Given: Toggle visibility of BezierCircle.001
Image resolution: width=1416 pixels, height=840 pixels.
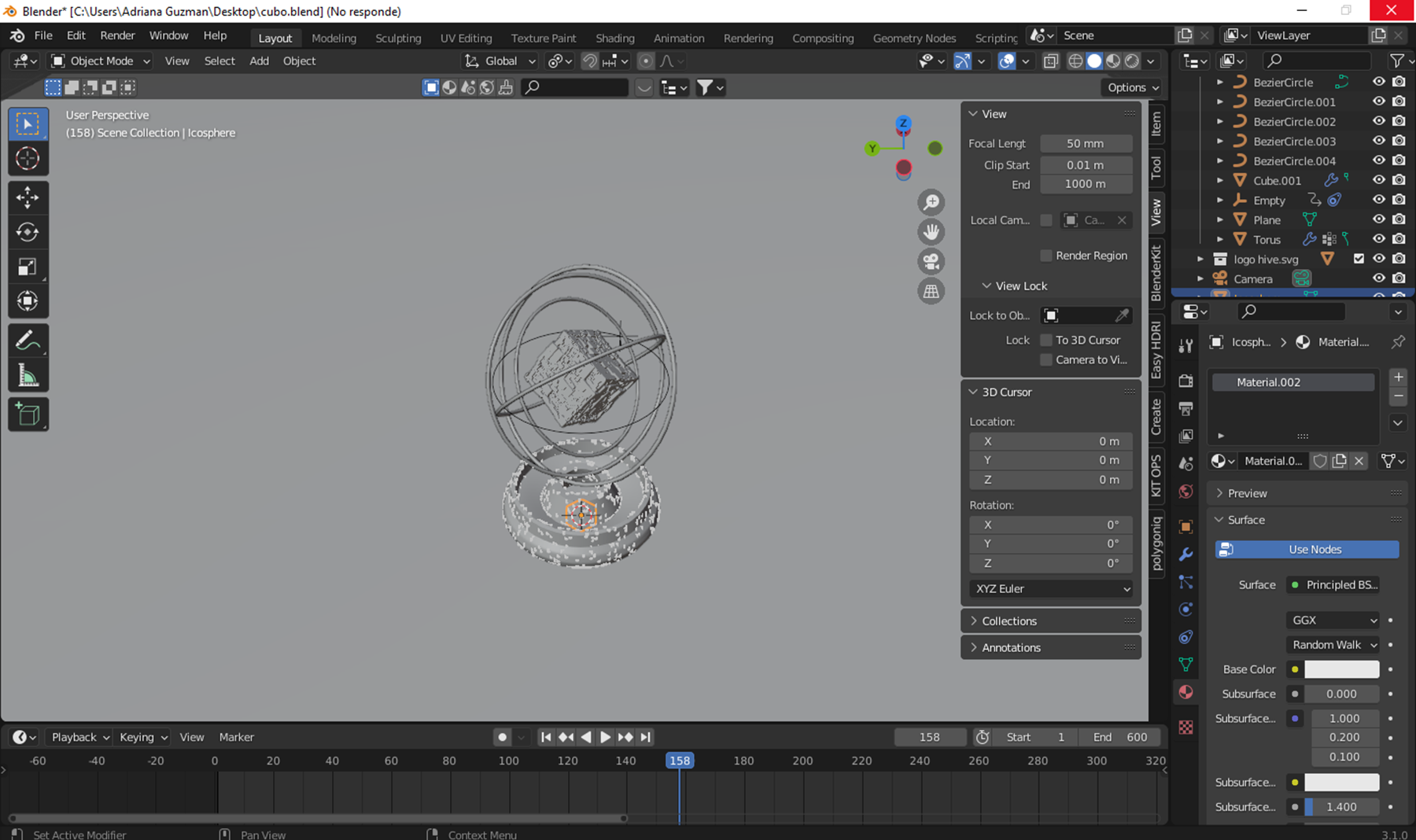Looking at the screenshot, I should tap(1379, 101).
